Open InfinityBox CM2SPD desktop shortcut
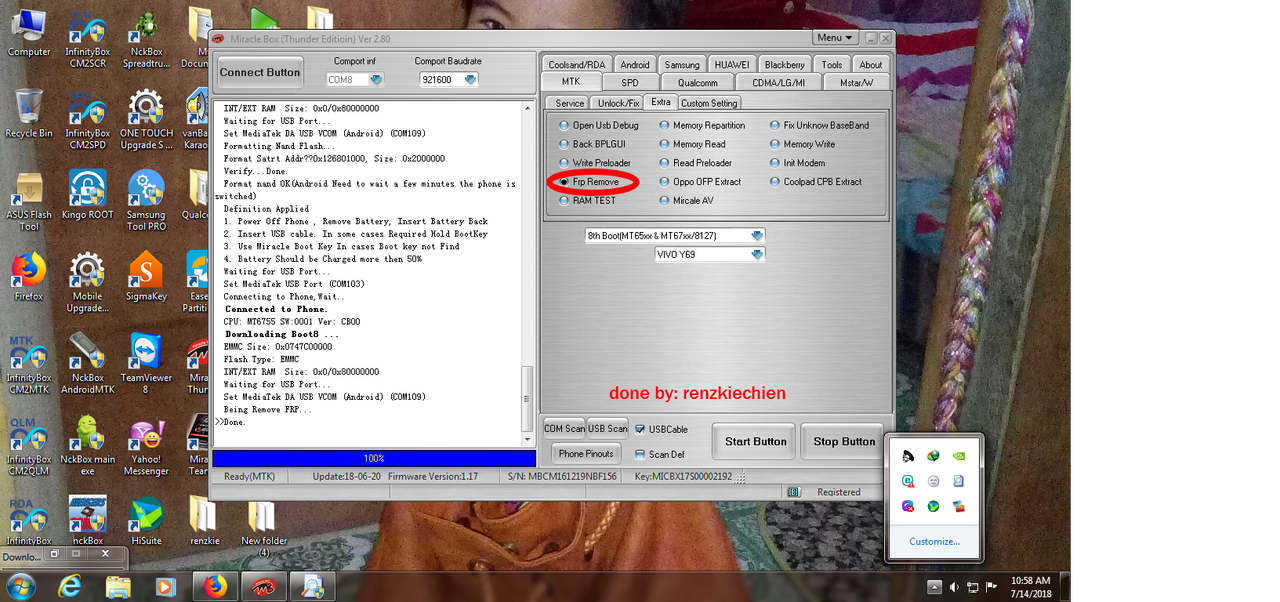 [88, 120]
